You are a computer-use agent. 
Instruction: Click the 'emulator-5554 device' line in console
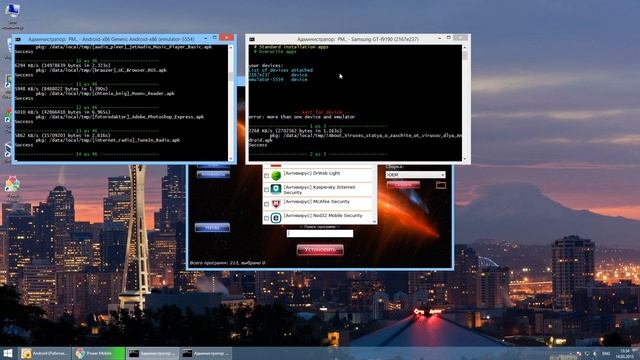(278, 79)
